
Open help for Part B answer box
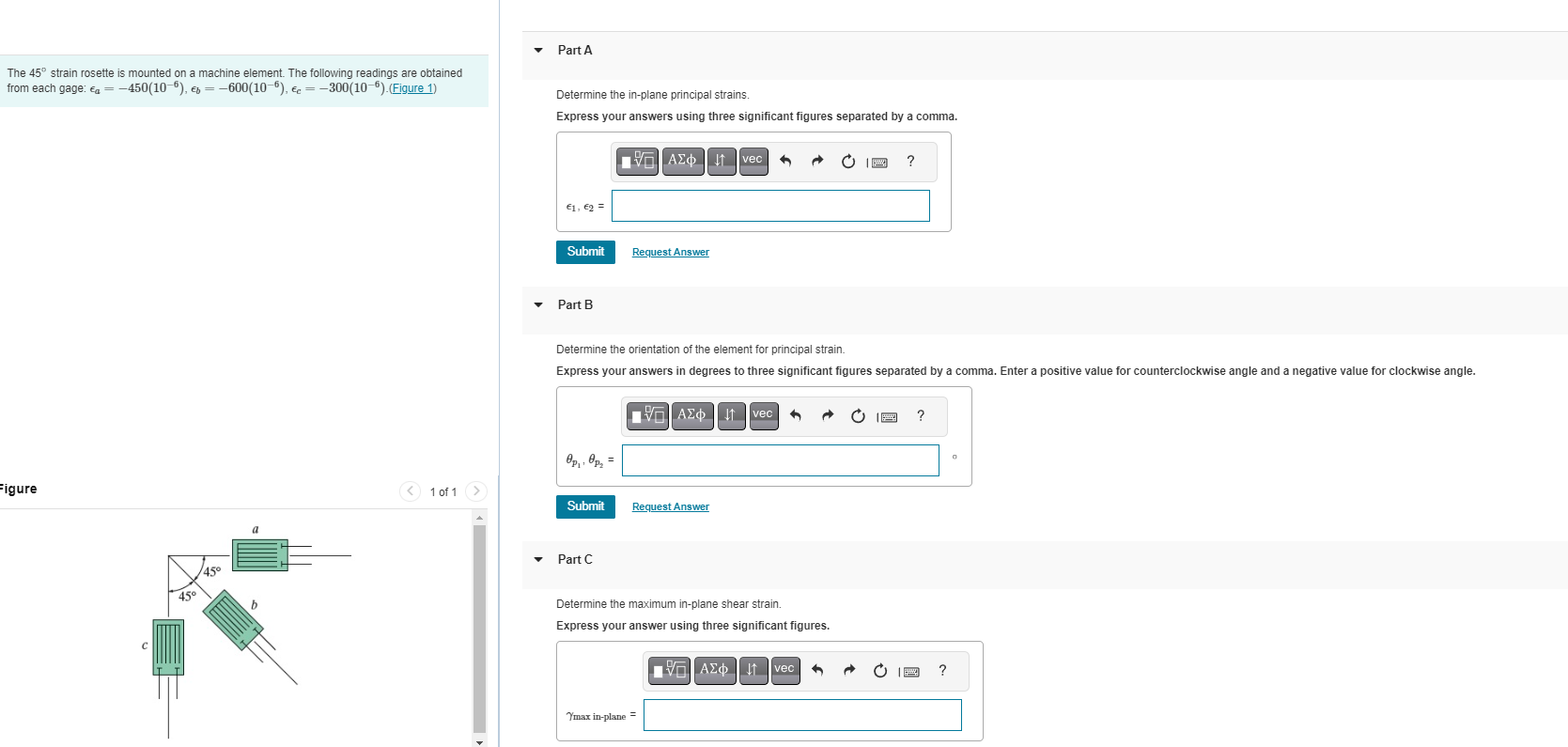[921, 416]
